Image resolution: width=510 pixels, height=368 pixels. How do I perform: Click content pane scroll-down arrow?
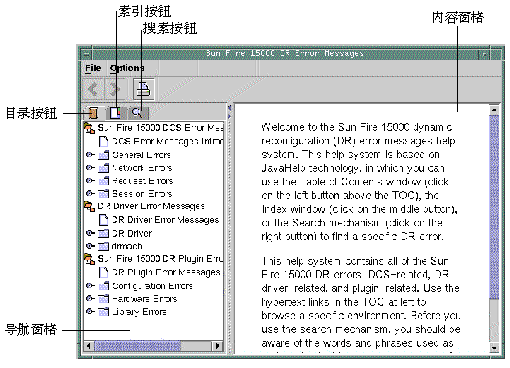point(494,348)
